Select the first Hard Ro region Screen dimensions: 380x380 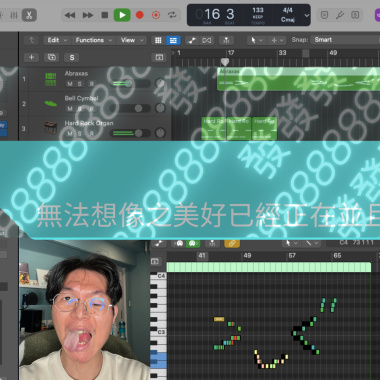click(x=214, y=128)
